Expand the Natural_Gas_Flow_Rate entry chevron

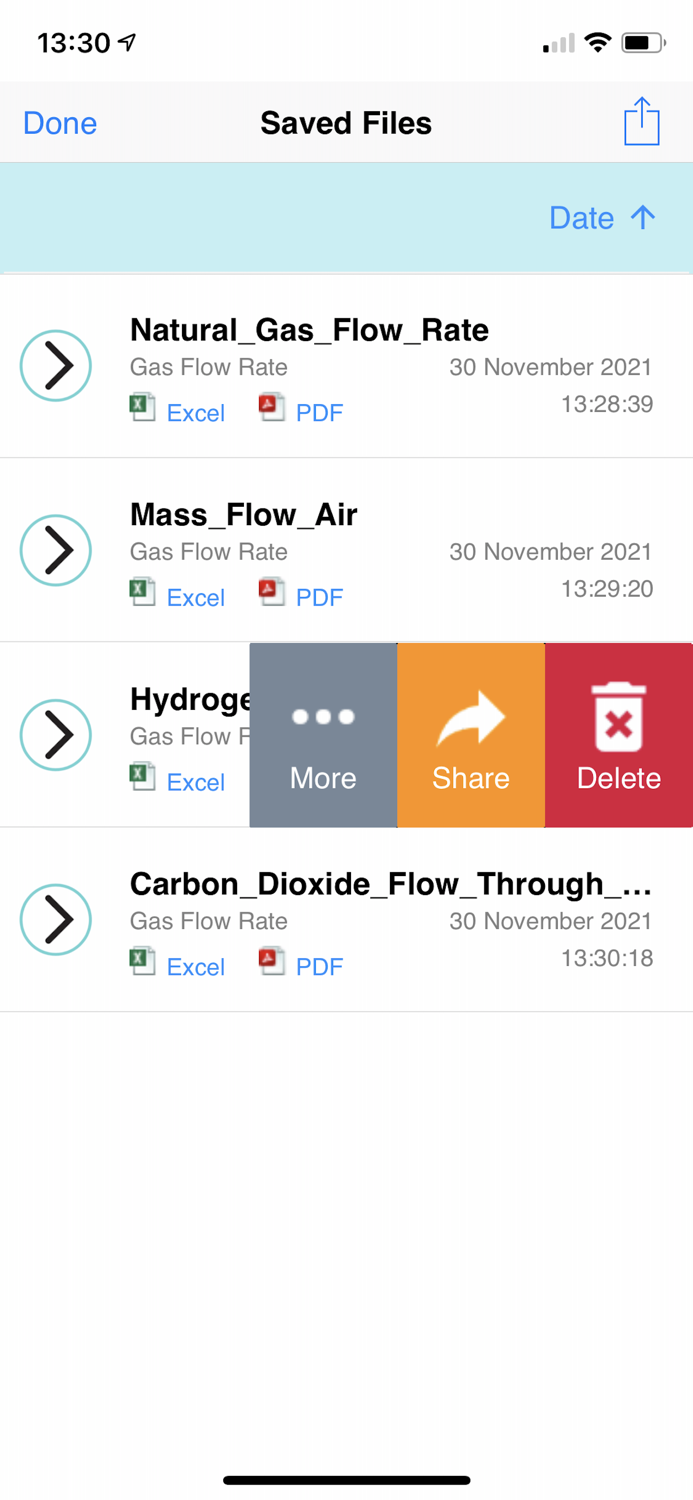(x=55, y=366)
